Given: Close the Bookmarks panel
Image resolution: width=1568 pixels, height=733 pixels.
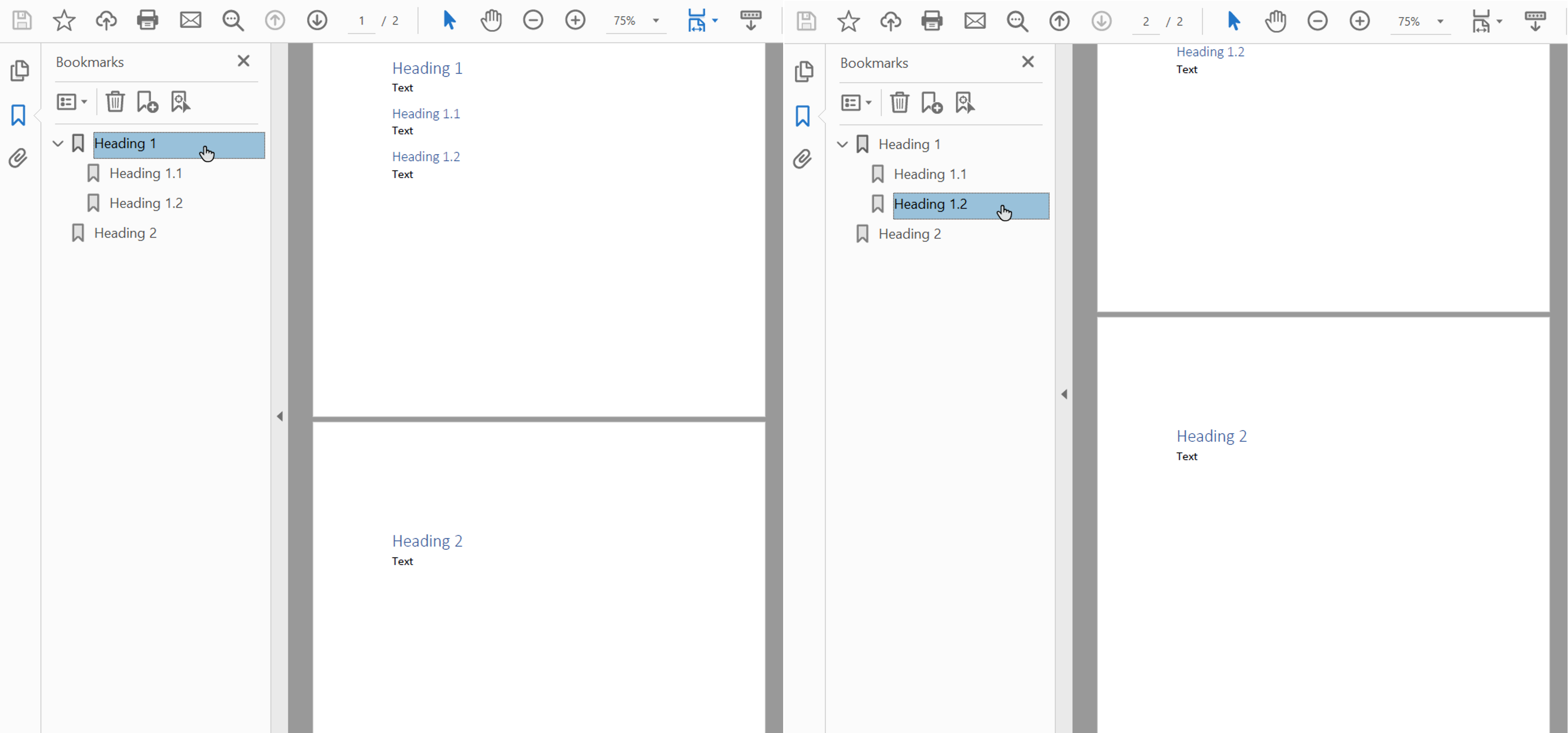Looking at the screenshot, I should coord(244,61).
